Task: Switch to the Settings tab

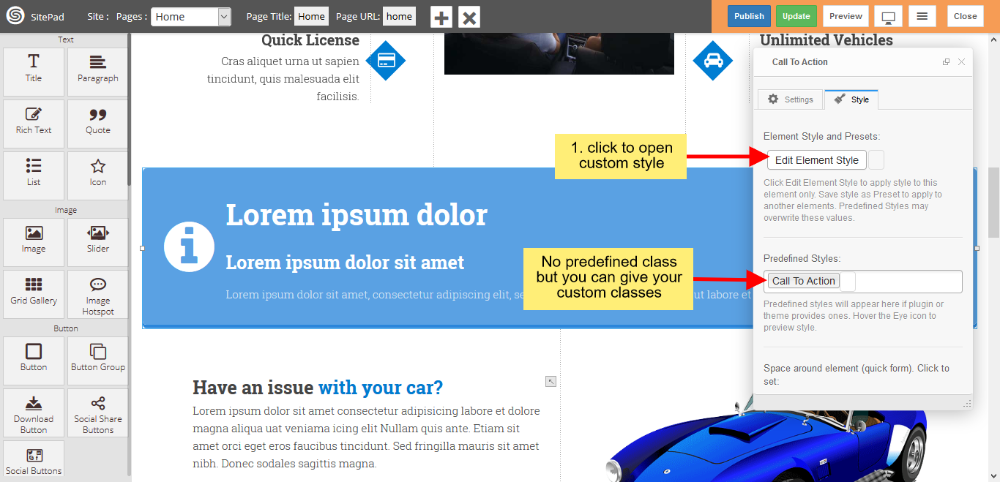Action: tap(790, 99)
